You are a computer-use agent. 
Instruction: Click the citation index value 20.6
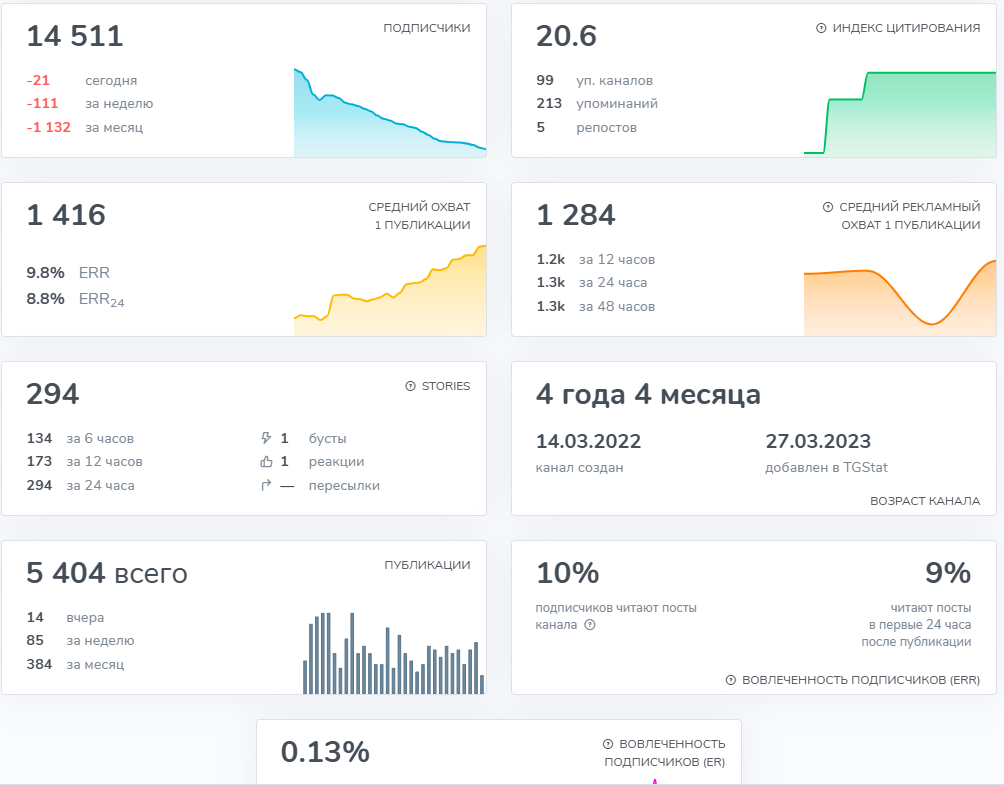567,36
